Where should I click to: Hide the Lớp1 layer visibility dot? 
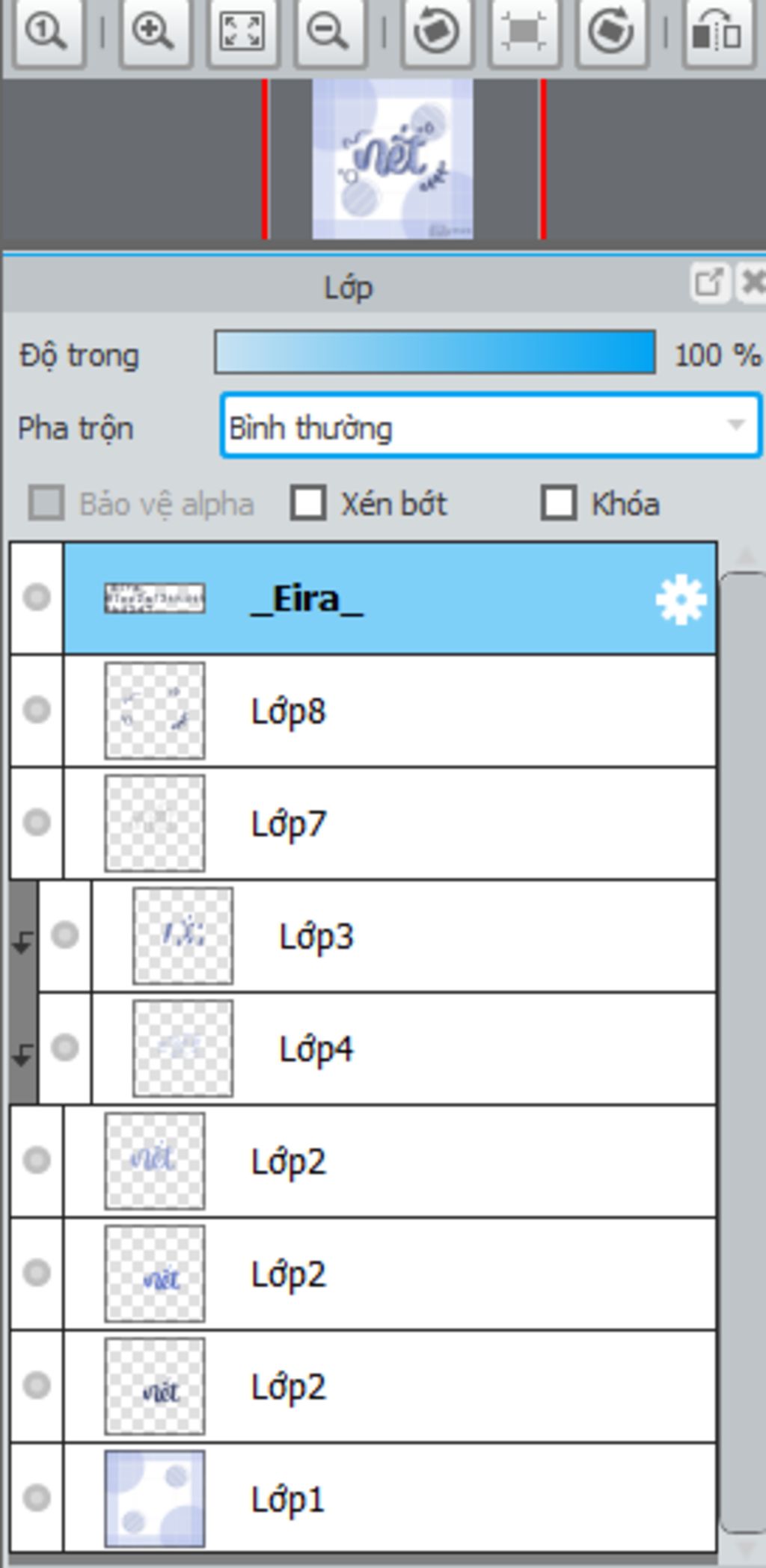tap(37, 1498)
